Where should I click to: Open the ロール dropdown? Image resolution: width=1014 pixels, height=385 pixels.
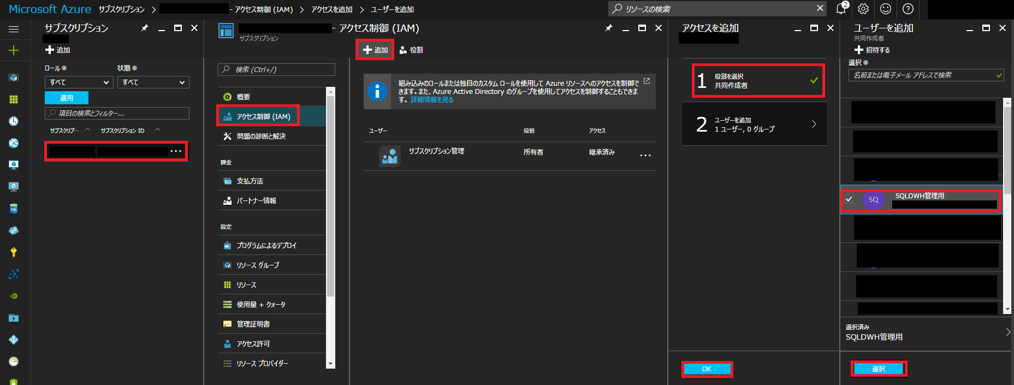point(79,82)
